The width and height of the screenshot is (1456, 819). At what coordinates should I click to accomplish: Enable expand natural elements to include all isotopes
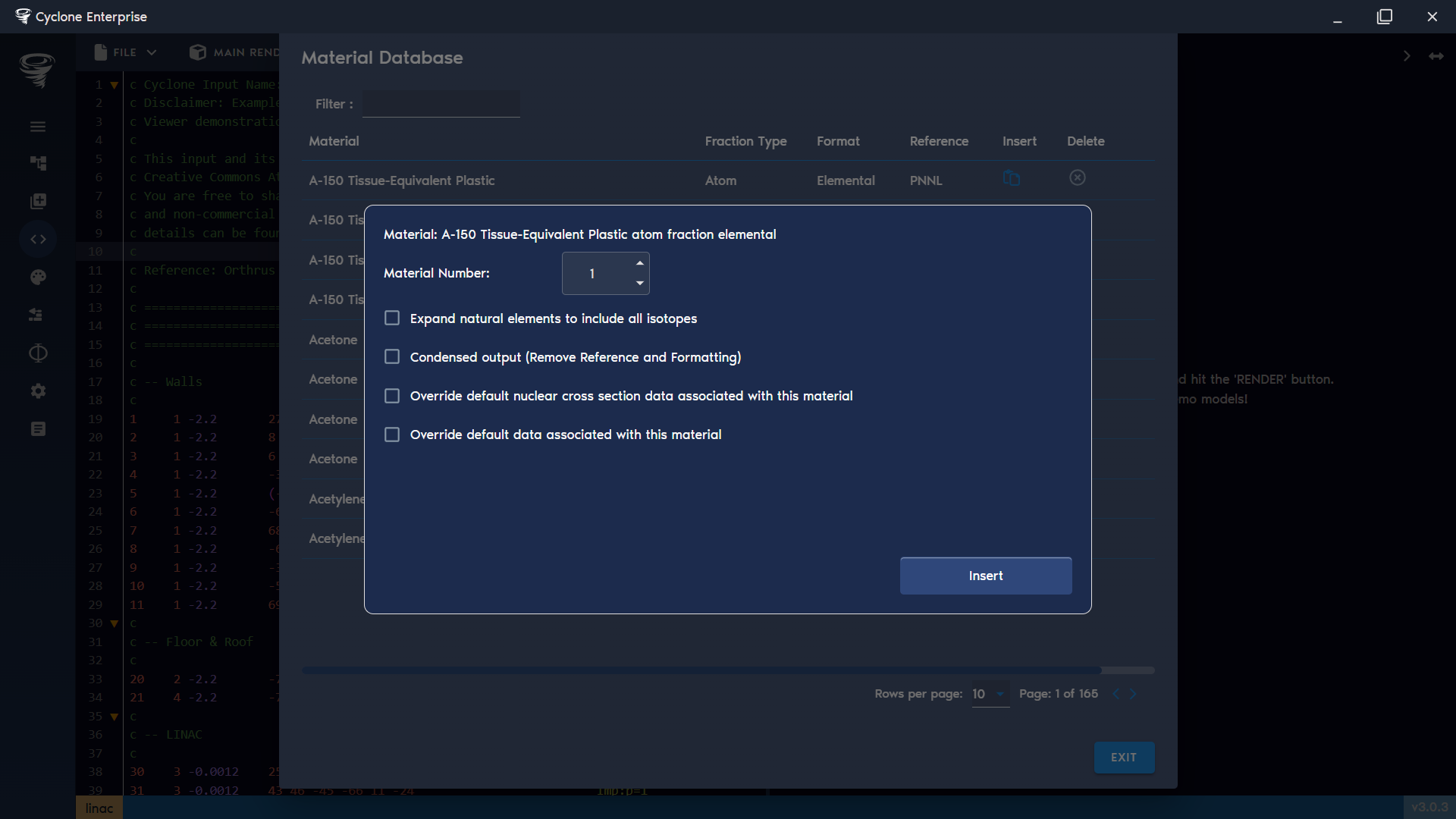pos(392,318)
